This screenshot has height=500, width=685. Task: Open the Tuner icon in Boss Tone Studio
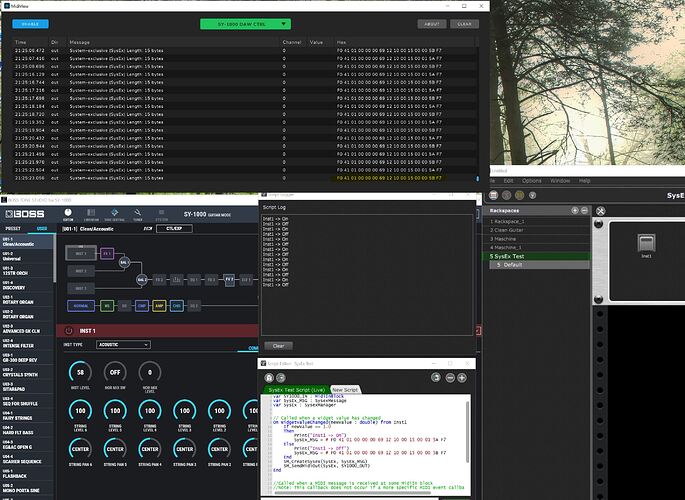point(138,214)
